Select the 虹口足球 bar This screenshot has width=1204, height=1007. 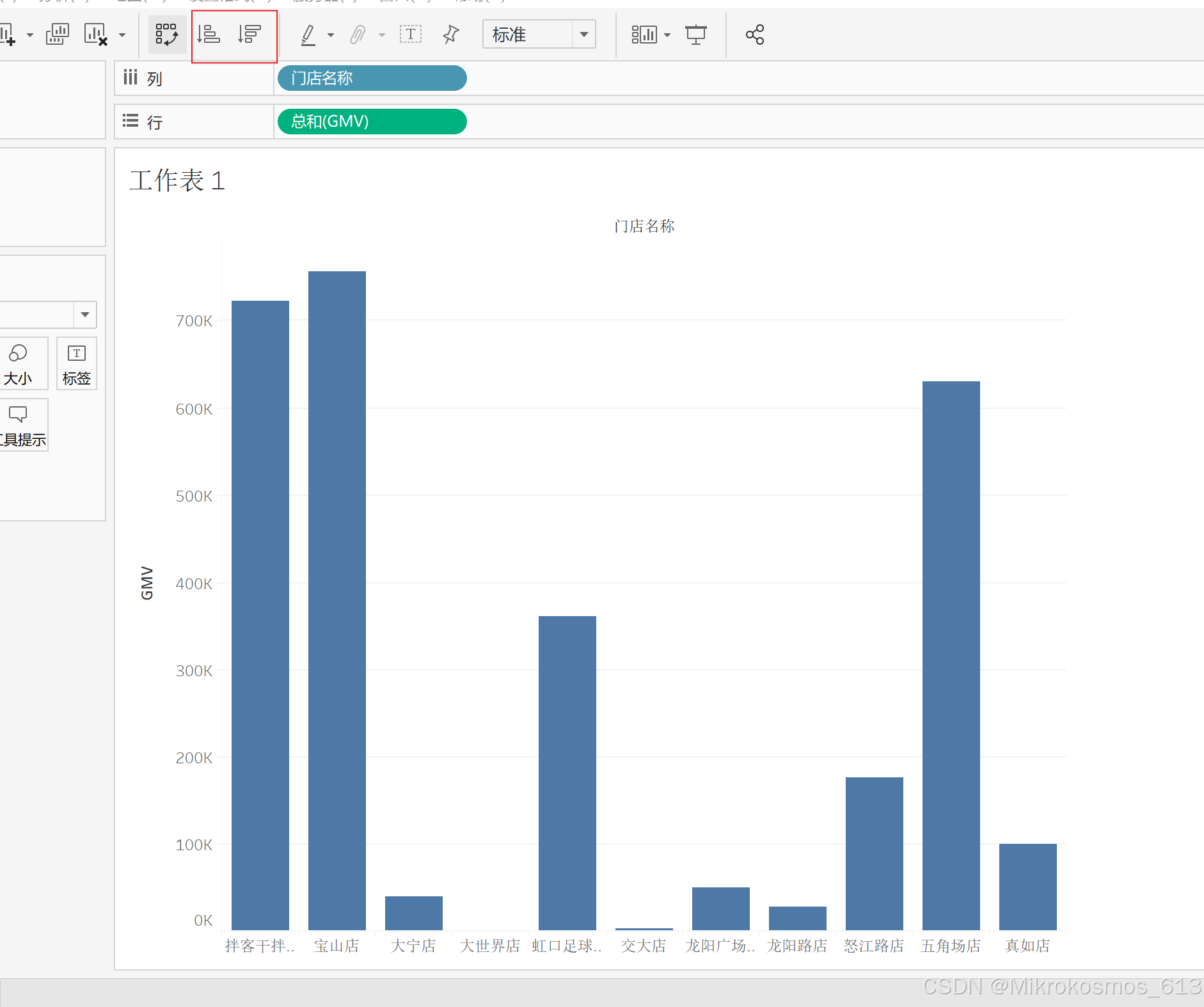[x=567, y=773]
